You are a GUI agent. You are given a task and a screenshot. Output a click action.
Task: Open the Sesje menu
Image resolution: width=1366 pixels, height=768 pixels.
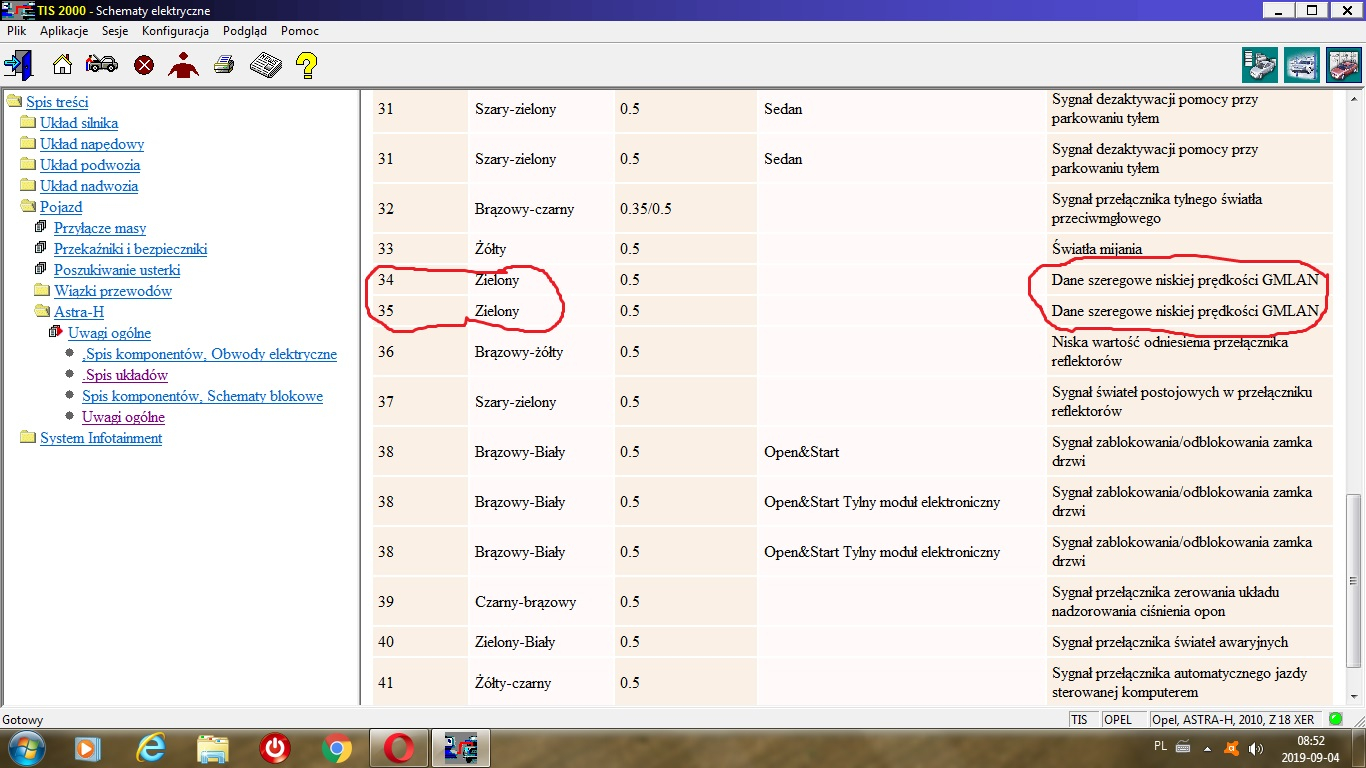(x=115, y=31)
